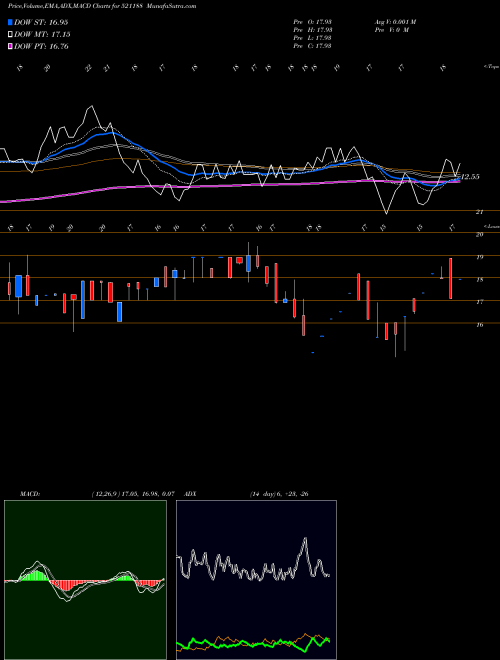Click the 'ADX' panel heading
Image resolution: width=500 pixels, height=660 pixels.
[191, 494]
